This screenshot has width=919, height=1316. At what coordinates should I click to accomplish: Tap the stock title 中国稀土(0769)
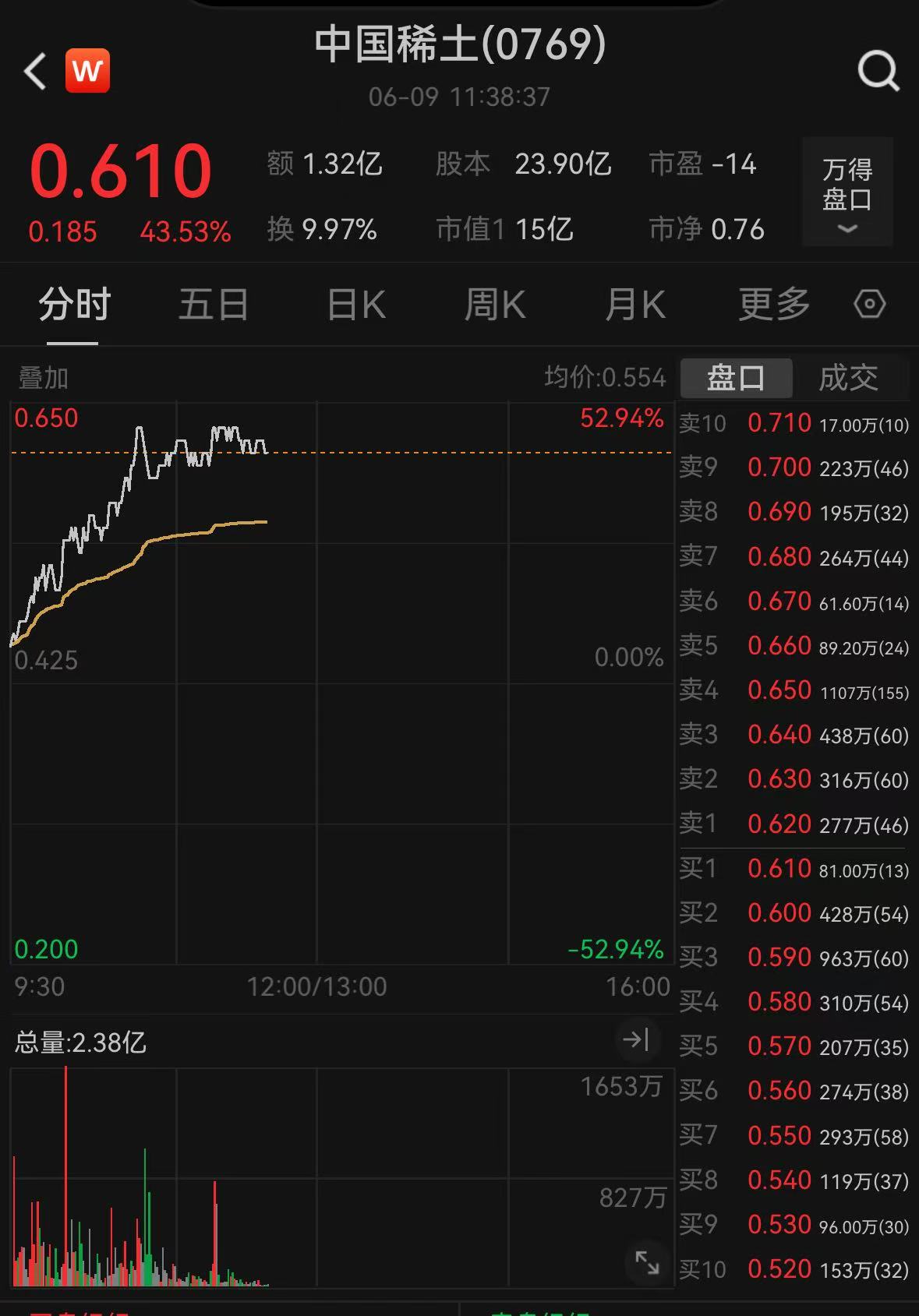[x=460, y=44]
